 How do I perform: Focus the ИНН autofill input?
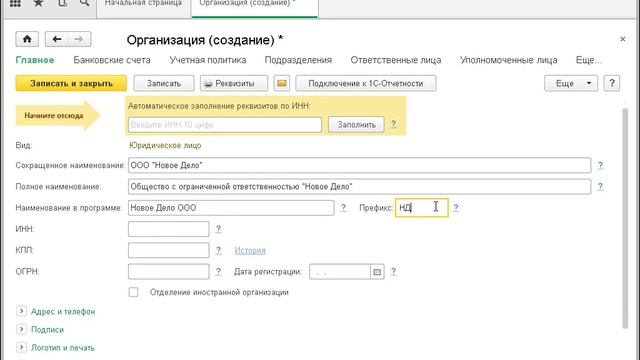click(x=225, y=124)
